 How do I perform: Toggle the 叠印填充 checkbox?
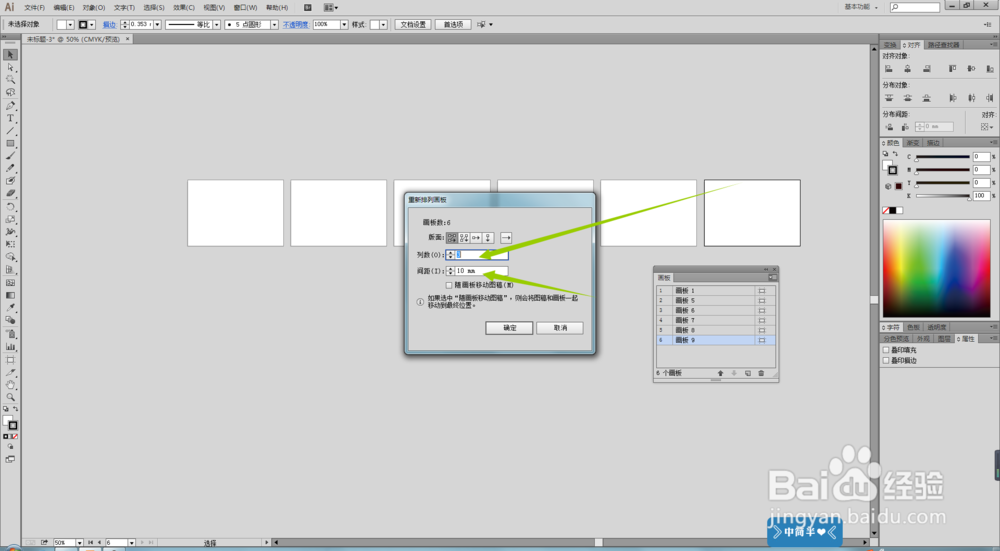[x=886, y=350]
